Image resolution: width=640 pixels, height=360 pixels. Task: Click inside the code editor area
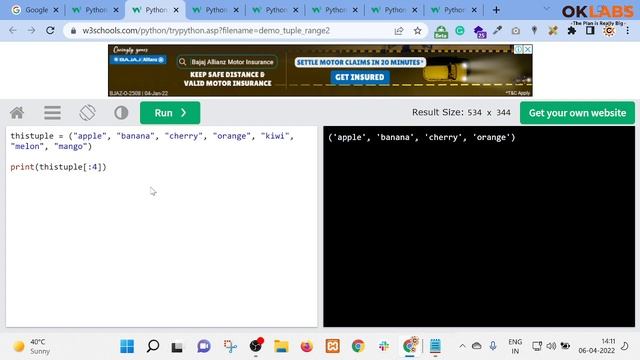162,227
